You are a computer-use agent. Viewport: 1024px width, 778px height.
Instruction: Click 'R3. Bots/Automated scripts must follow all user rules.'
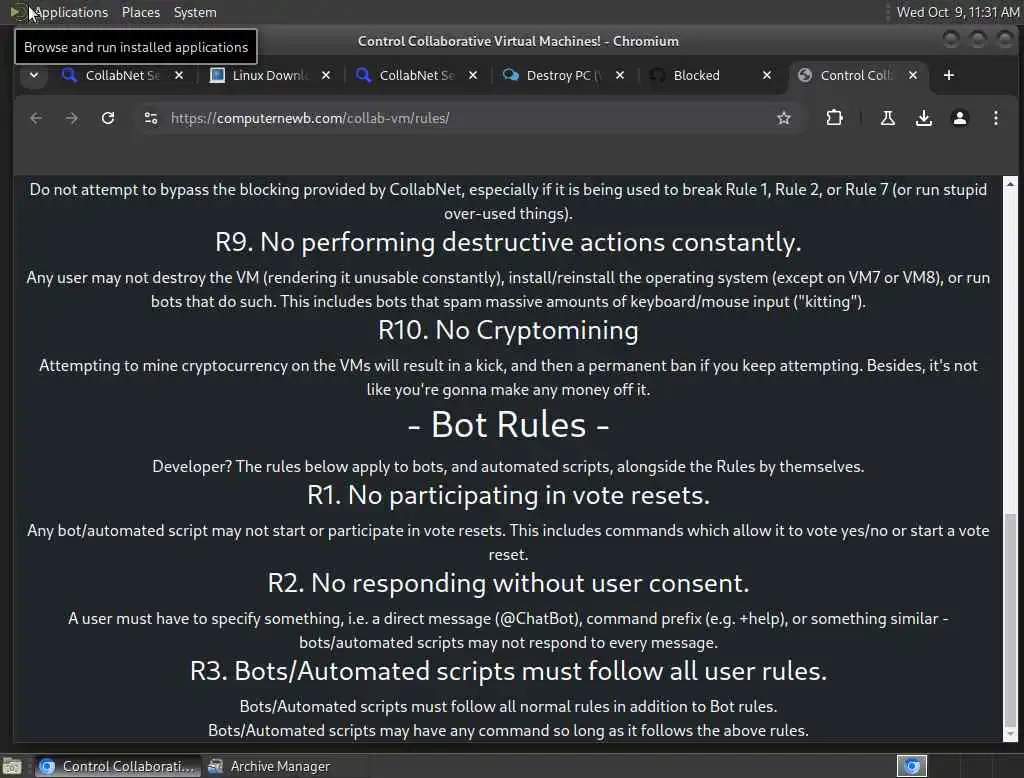[508, 671]
